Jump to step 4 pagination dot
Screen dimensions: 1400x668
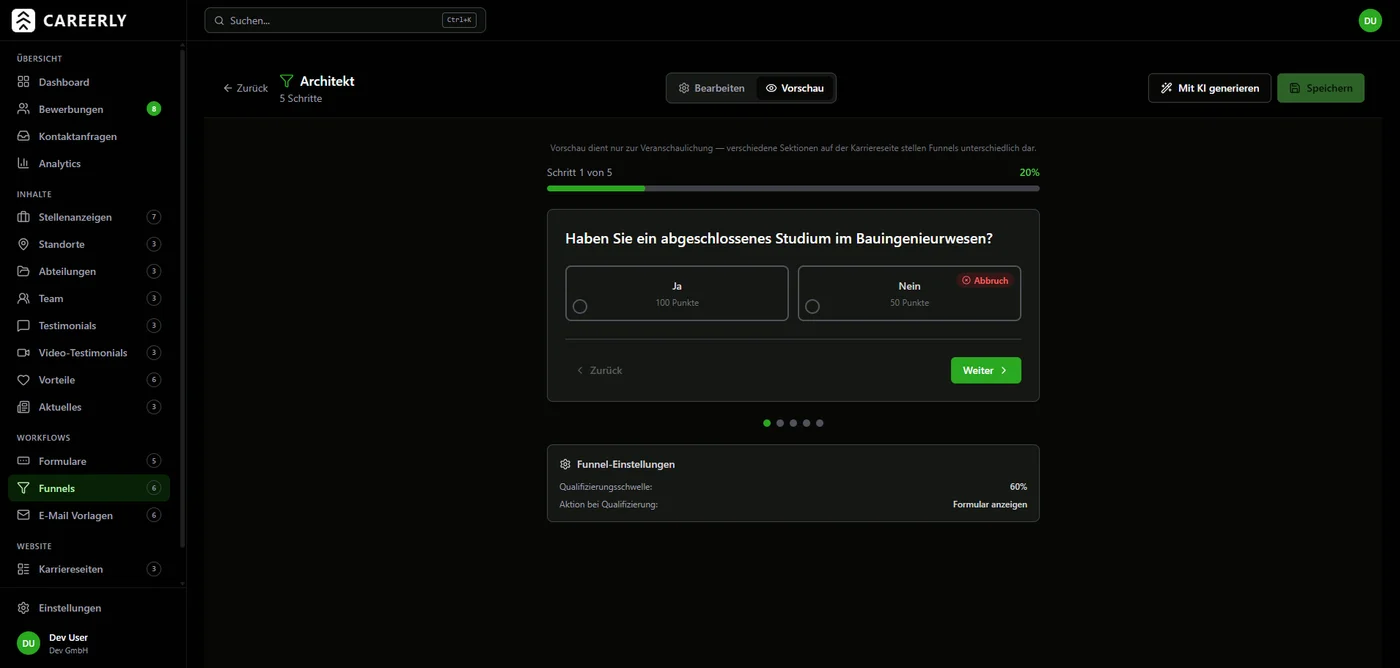806,423
